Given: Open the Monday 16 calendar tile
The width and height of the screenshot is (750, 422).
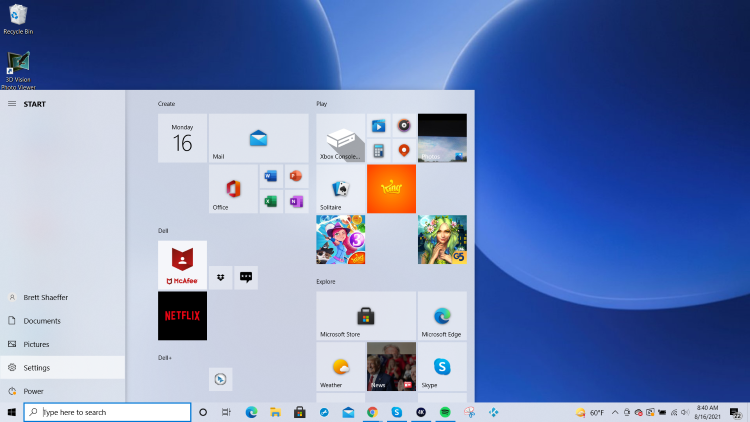Looking at the screenshot, I should tap(182, 138).
